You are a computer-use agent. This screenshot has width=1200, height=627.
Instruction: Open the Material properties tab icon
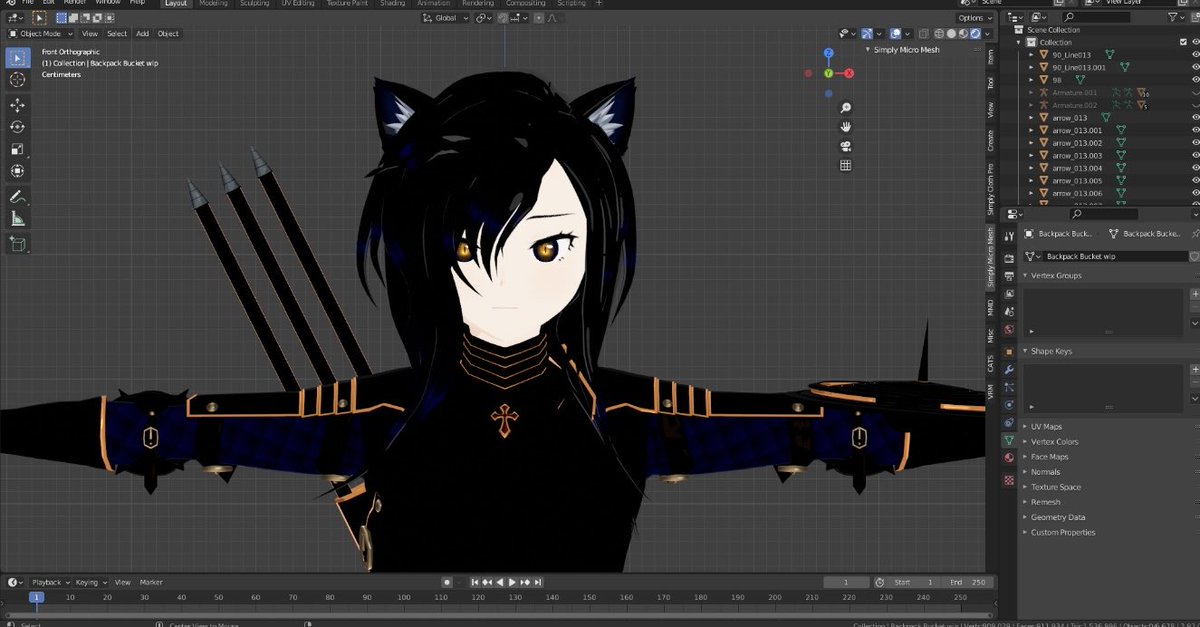pos(1009,458)
